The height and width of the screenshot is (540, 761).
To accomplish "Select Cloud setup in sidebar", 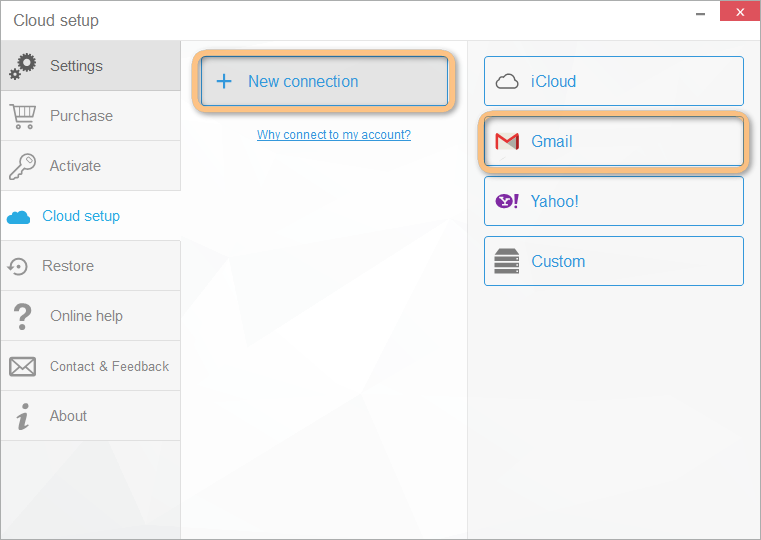I will pos(91,216).
